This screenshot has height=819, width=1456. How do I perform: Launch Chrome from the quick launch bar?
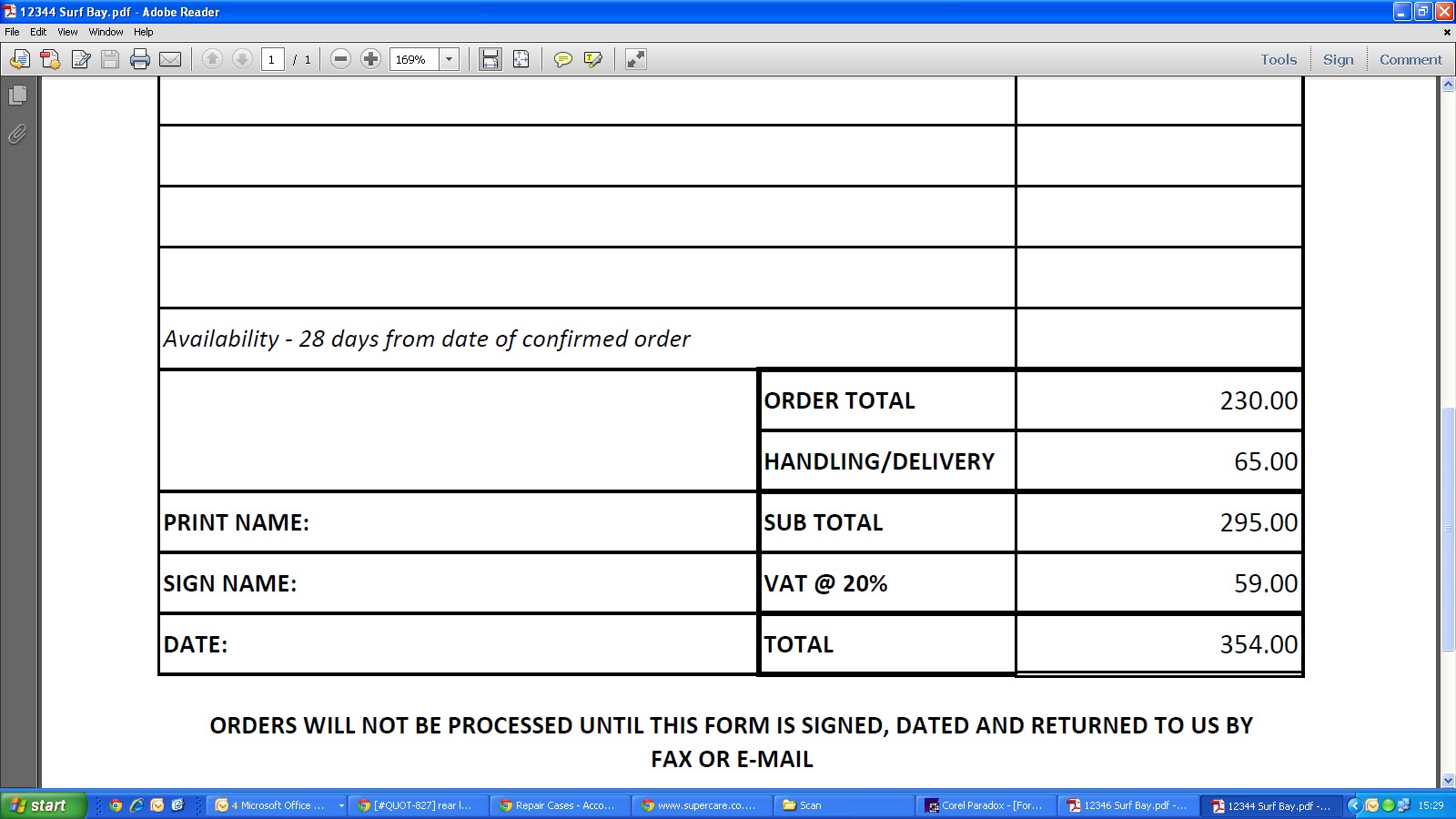pyautogui.click(x=116, y=805)
